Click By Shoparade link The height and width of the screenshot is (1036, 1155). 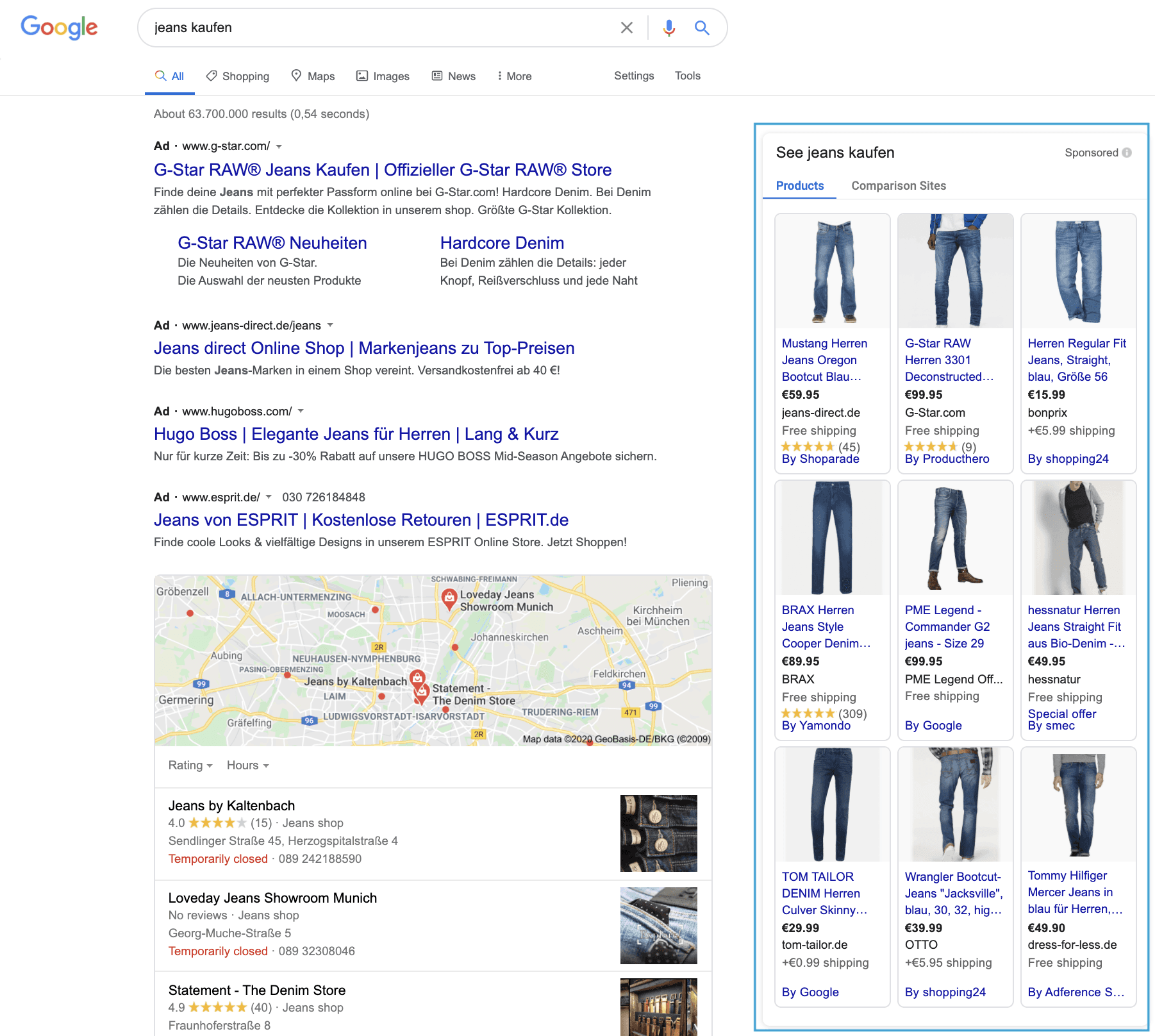click(820, 459)
